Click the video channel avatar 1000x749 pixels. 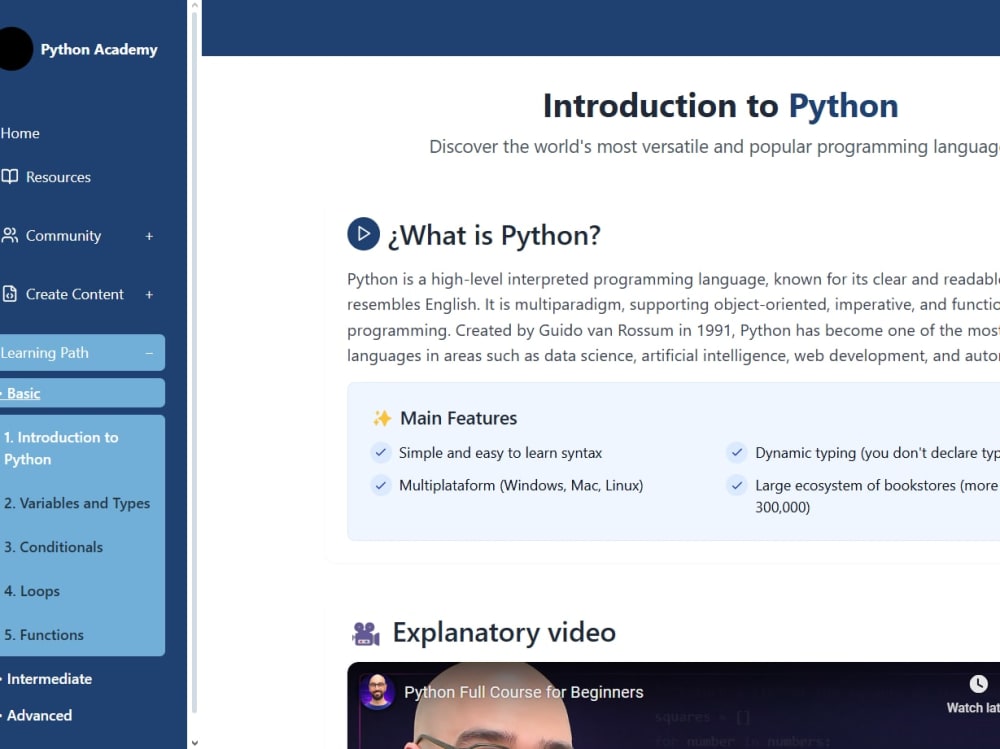click(x=377, y=692)
